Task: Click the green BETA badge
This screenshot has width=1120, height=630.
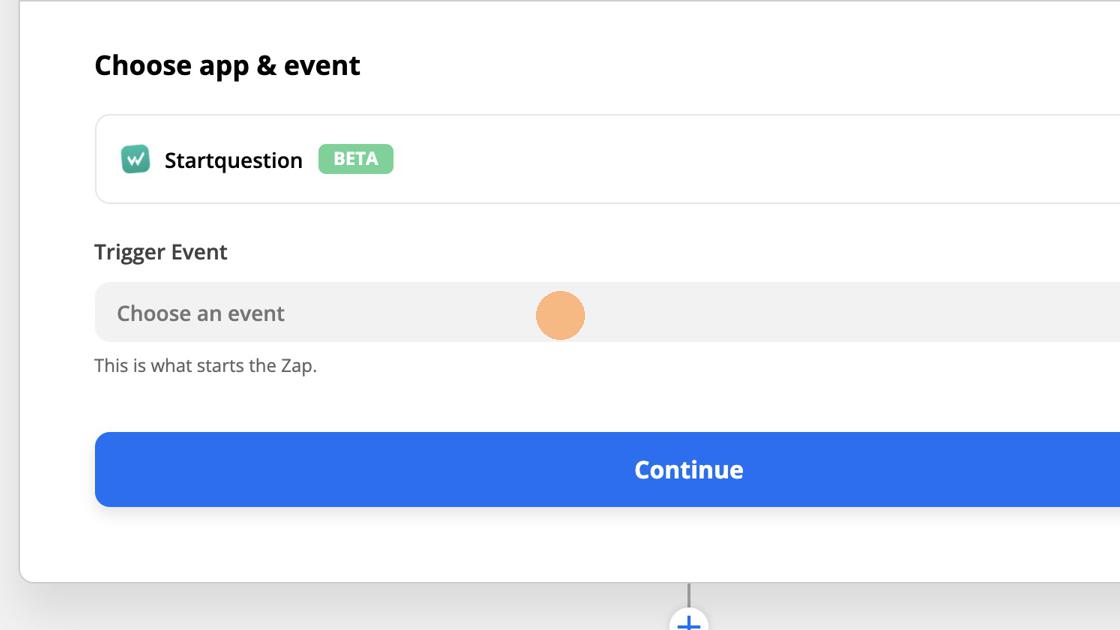Action: (x=356, y=159)
